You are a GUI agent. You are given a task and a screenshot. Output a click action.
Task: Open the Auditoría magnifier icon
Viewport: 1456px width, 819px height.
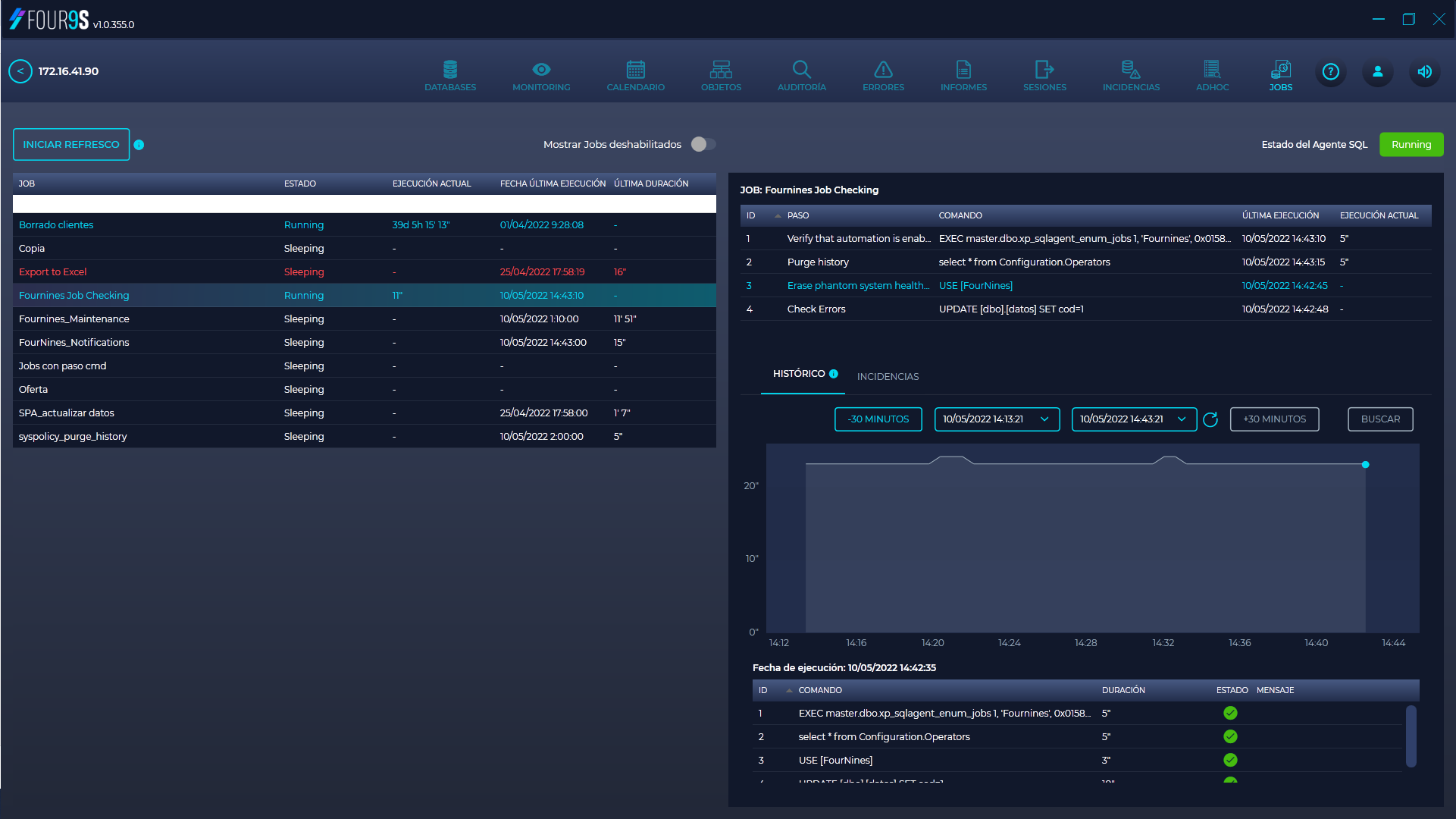(801, 71)
